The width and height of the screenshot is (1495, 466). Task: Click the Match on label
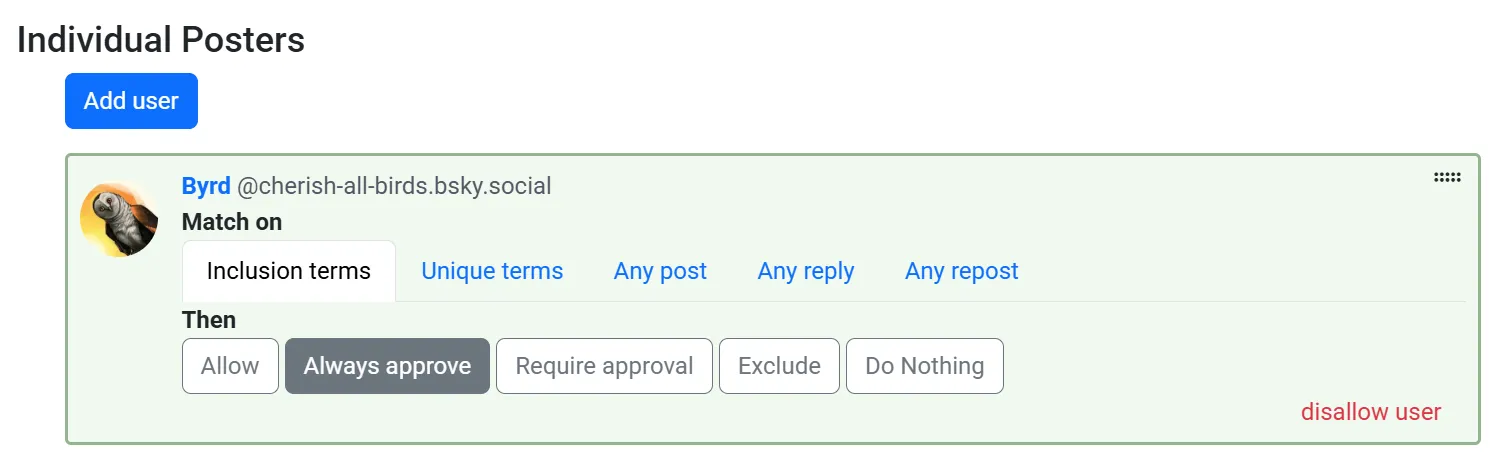click(232, 222)
